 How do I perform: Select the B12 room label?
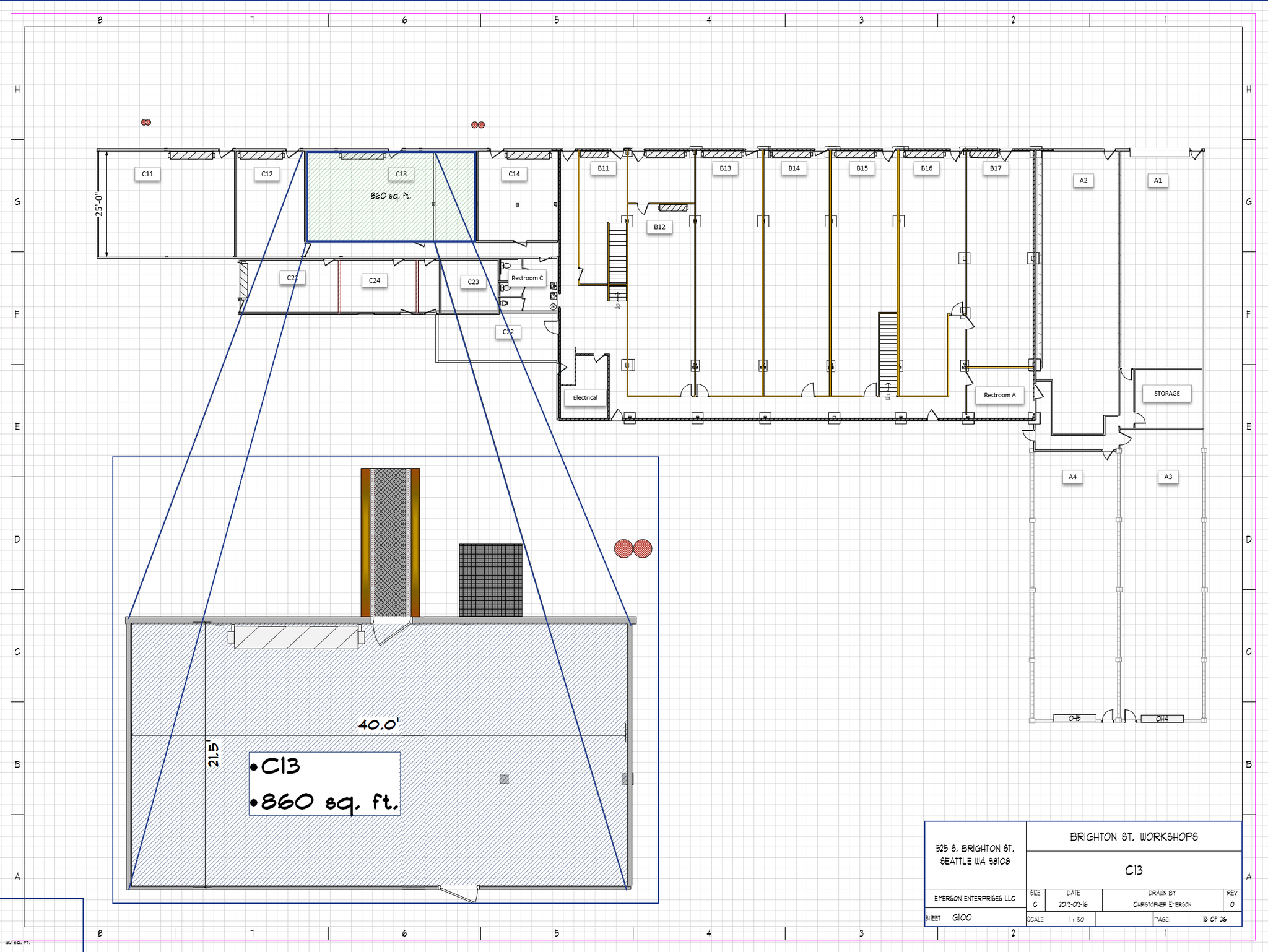(x=659, y=227)
